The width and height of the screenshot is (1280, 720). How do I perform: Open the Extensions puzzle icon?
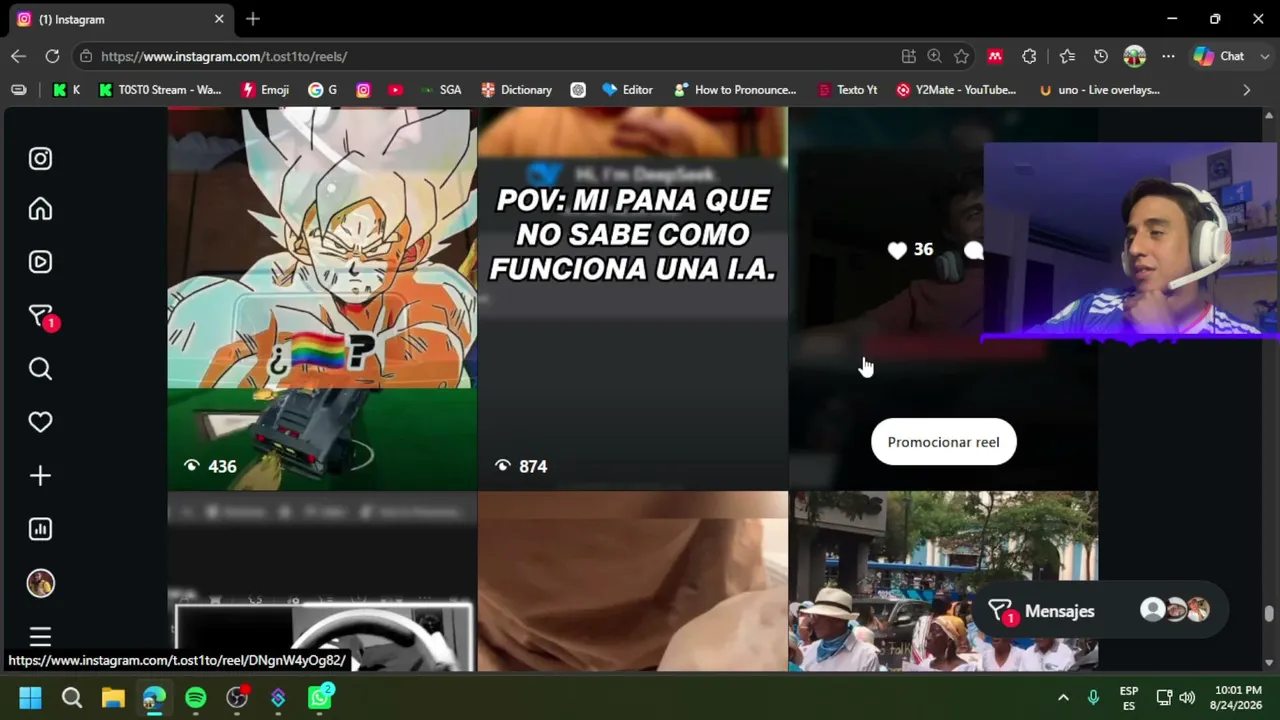[x=1029, y=56]
